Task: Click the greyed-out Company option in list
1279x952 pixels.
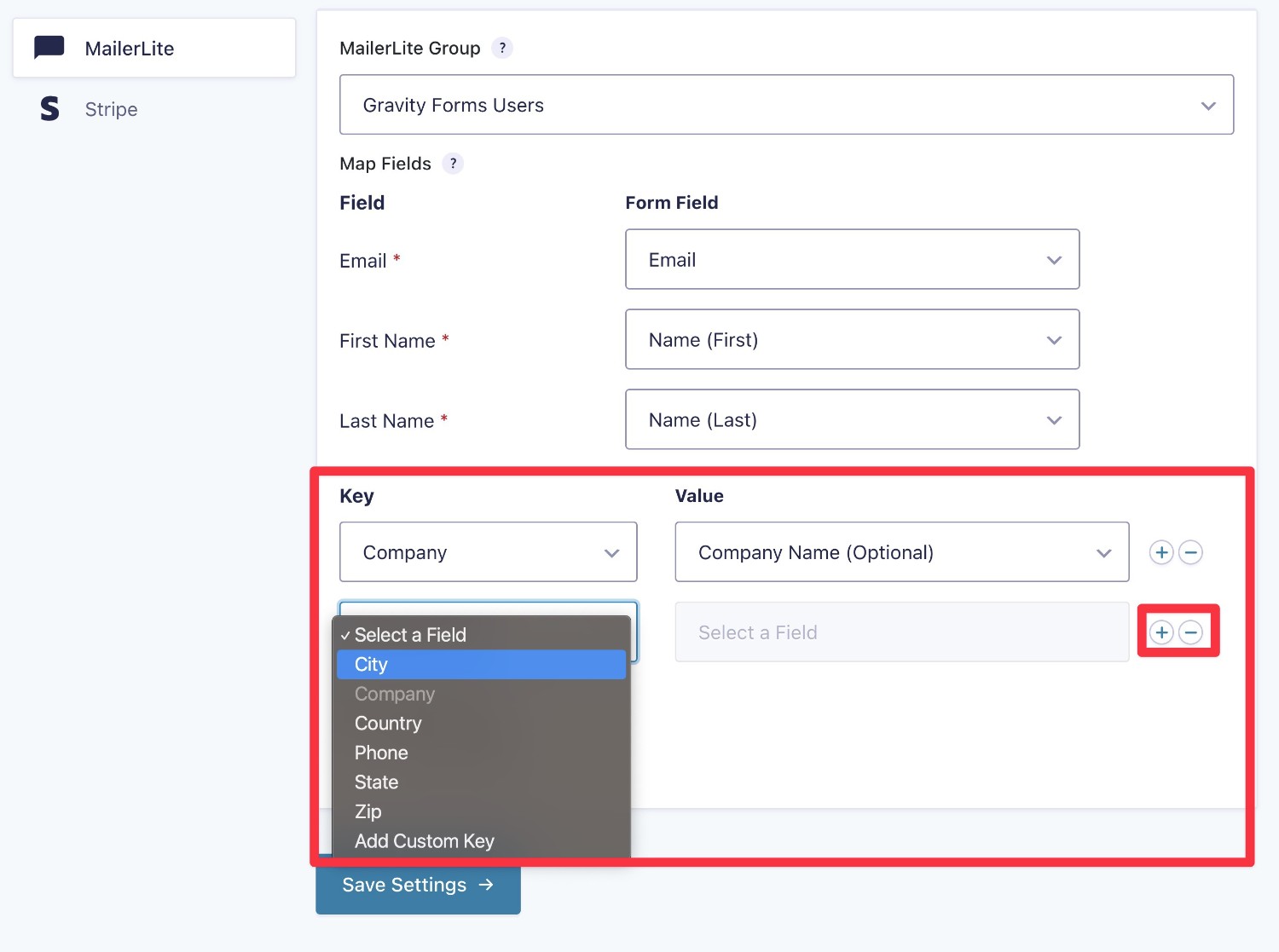Action: click(481, 694)
